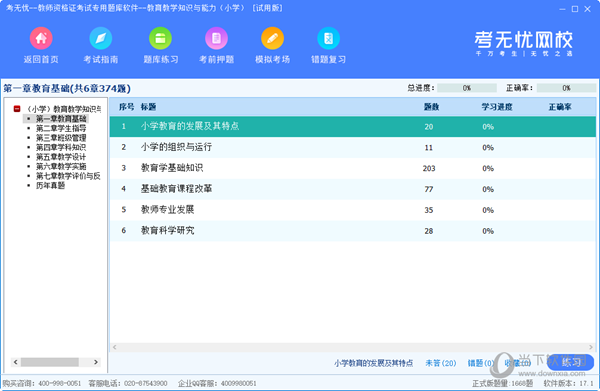Click the 题数 column header

tap(431, 107)
